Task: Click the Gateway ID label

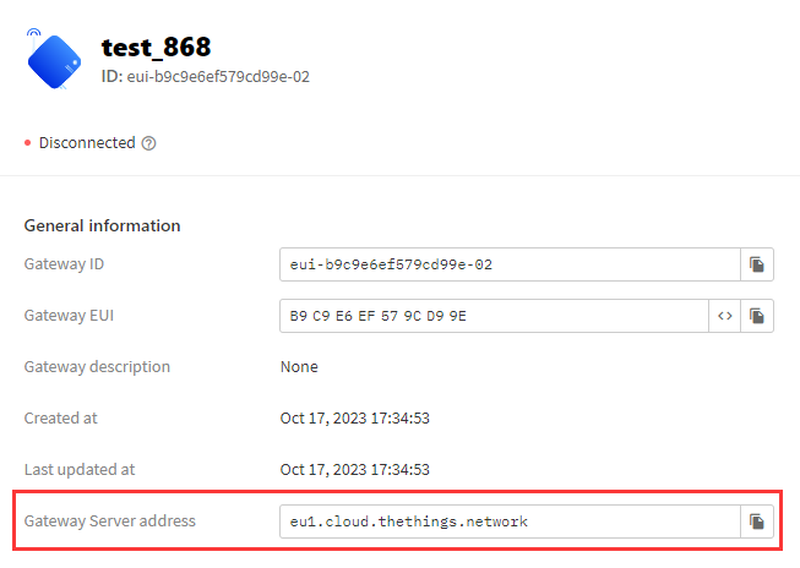Action: click(x=64, y=264)
